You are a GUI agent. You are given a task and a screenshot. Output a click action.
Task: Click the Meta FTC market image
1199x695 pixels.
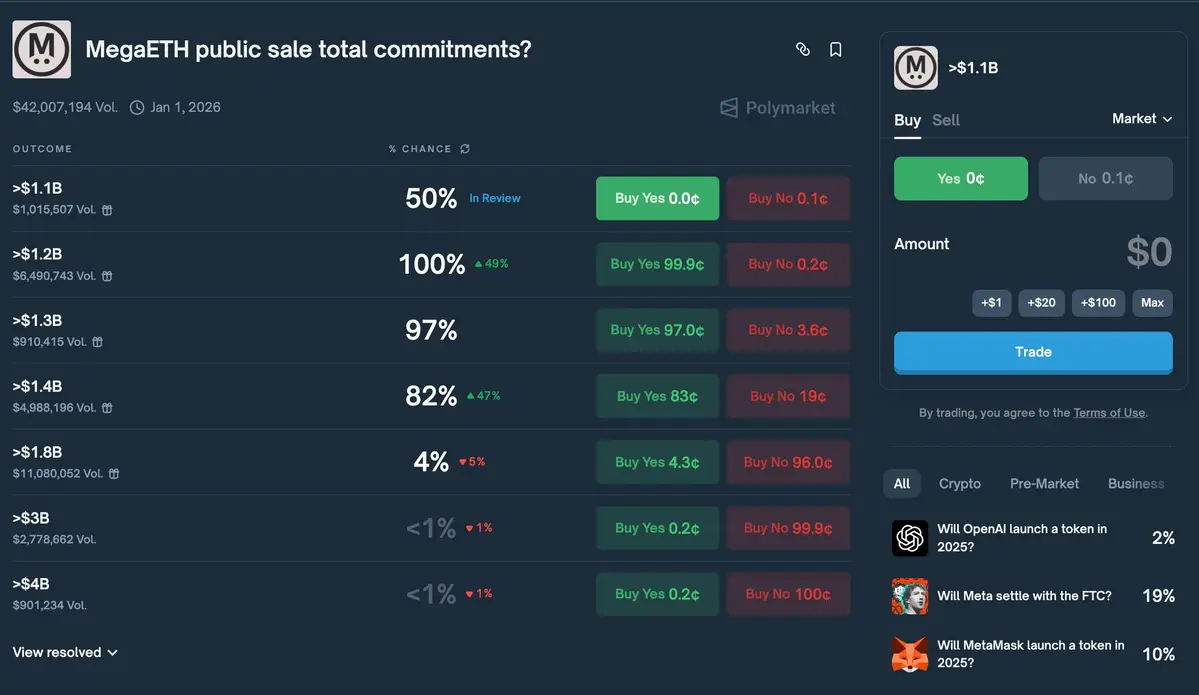pos(910,596)
